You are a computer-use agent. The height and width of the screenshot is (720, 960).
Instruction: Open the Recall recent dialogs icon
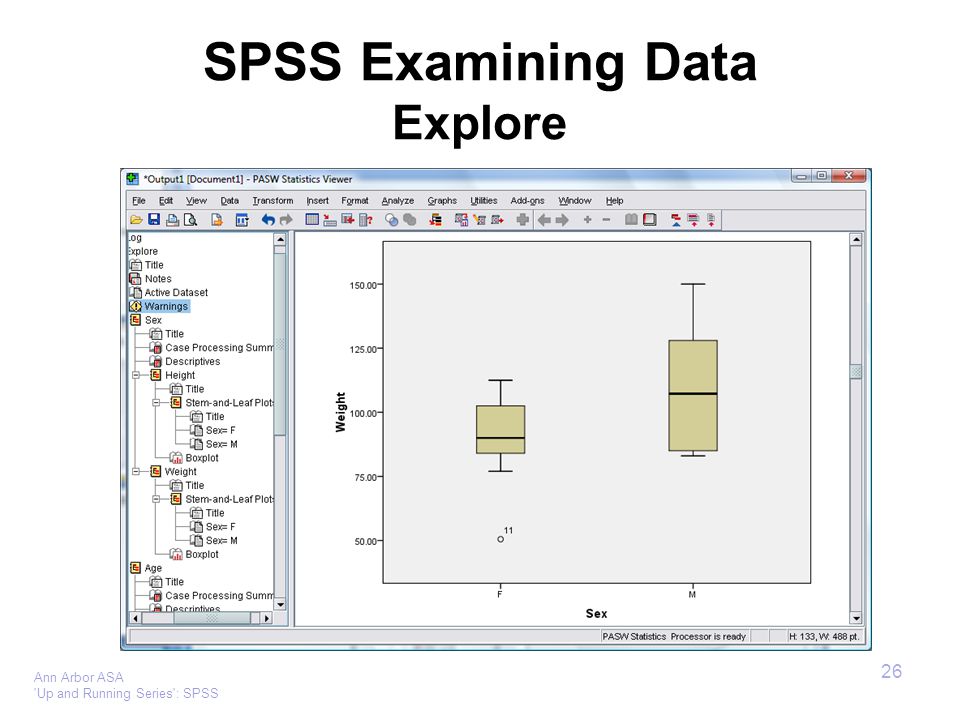point(242,220)
